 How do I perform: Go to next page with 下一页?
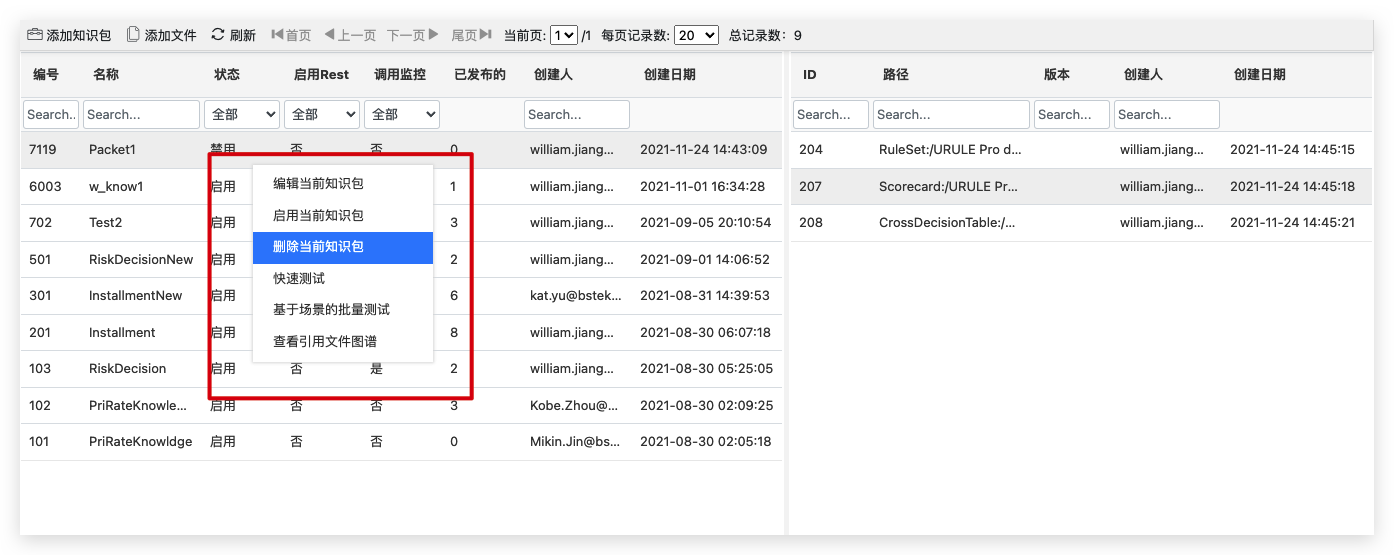412,35
